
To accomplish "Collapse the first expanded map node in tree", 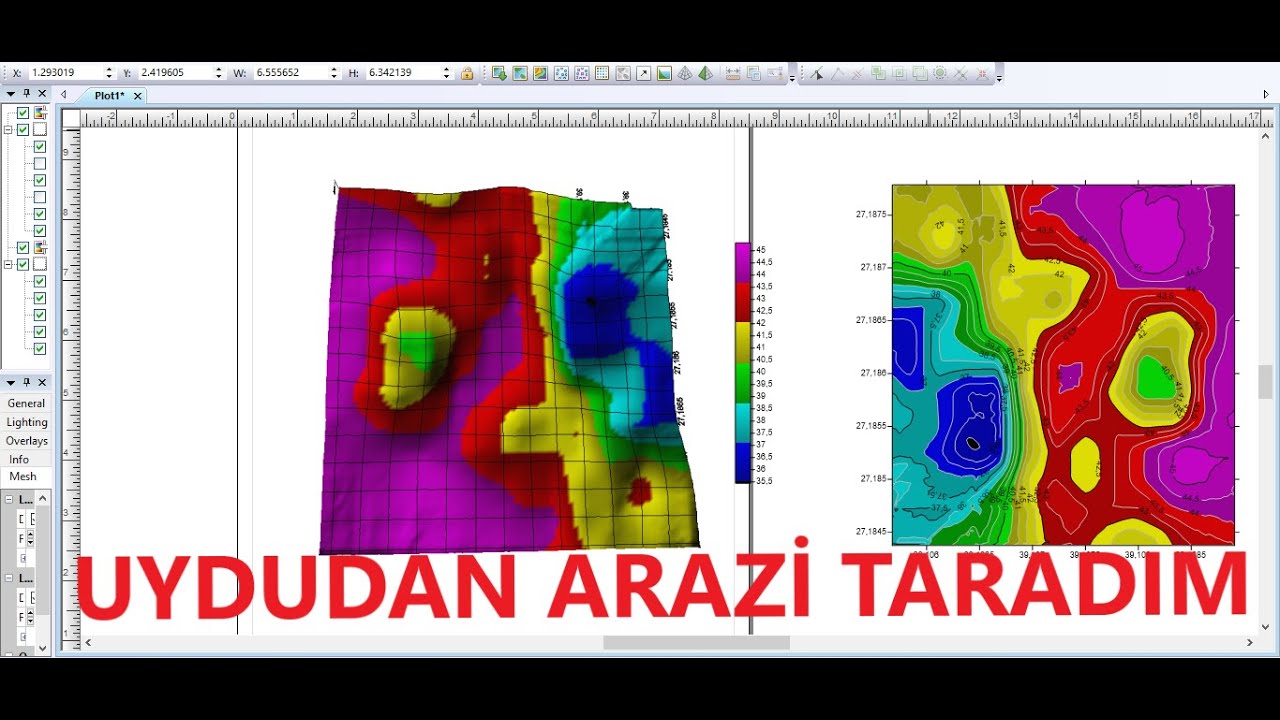I will 8,130.
